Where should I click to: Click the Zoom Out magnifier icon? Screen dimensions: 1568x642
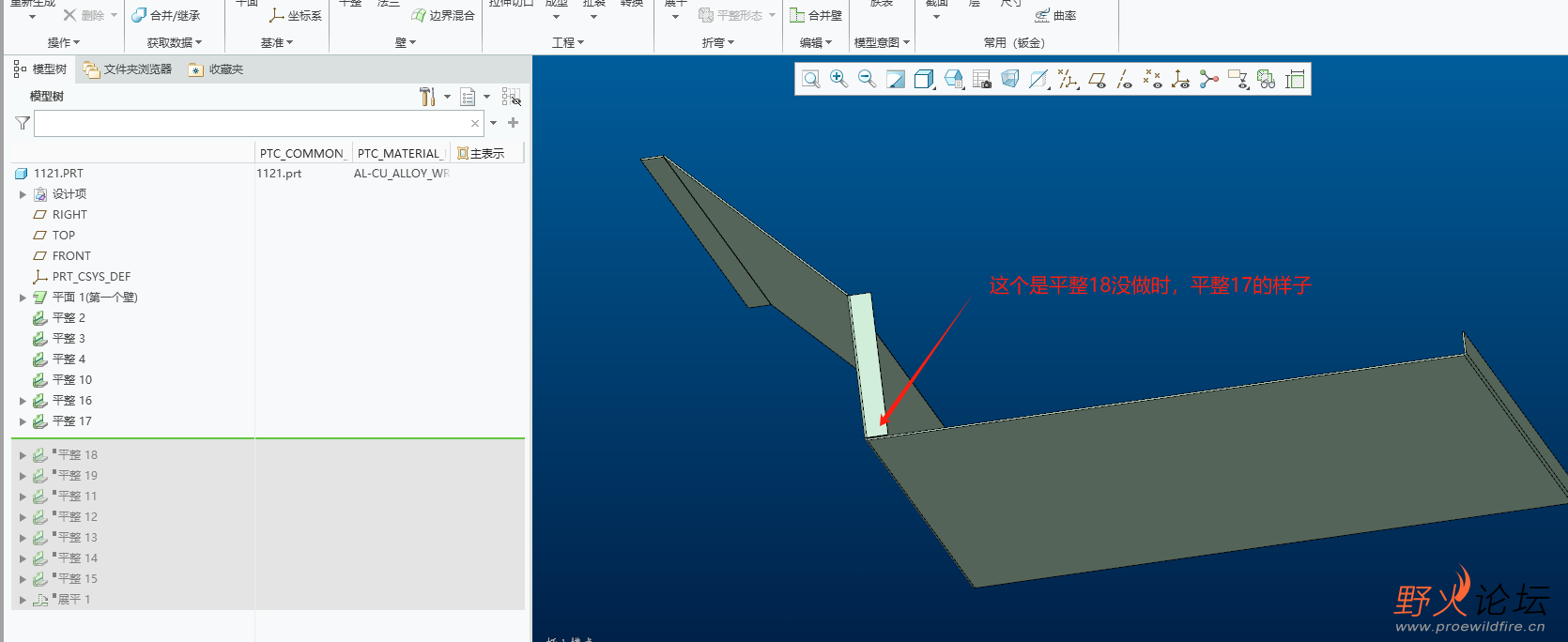coord(868,80)
